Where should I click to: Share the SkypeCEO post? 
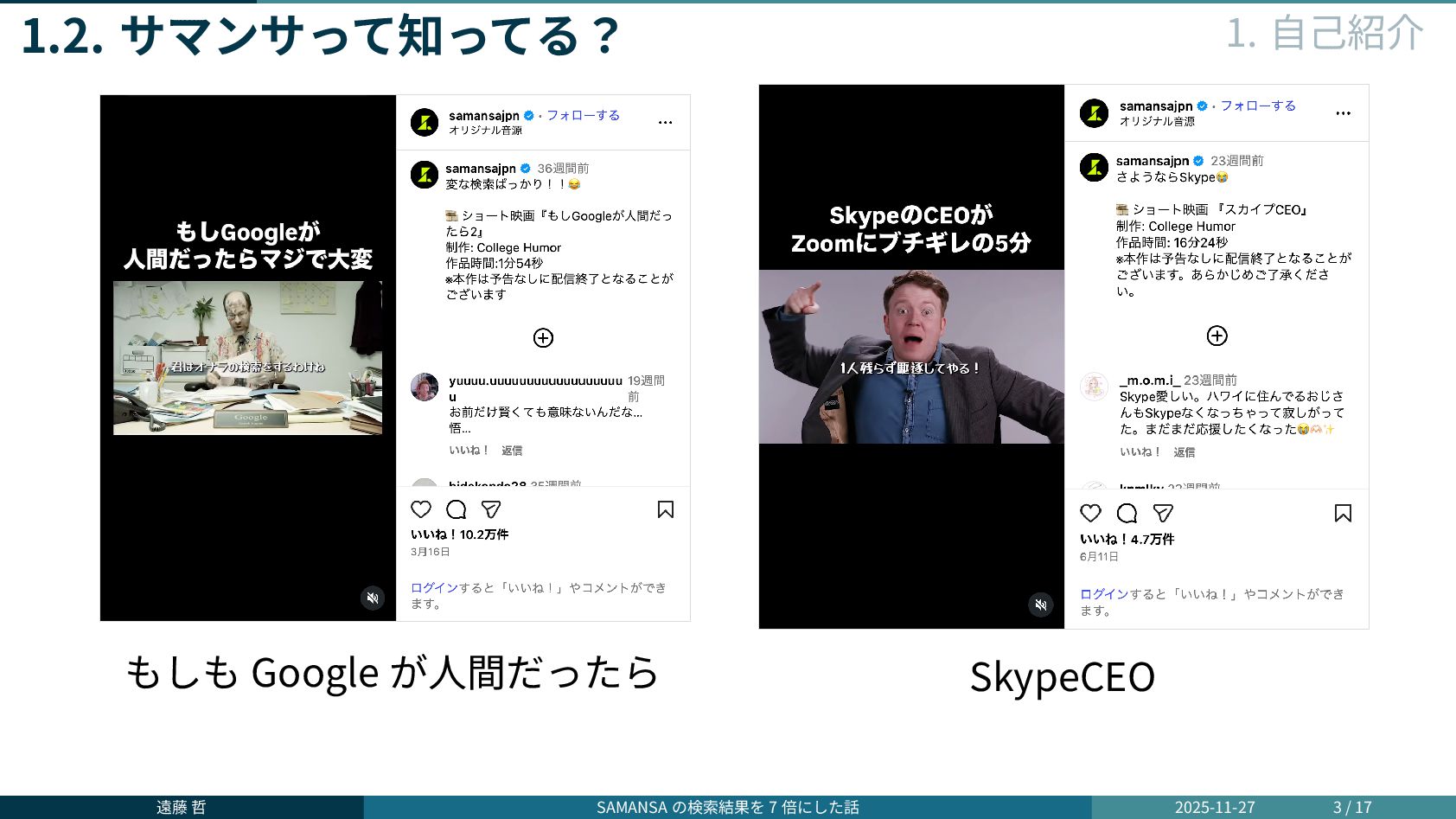point(1163,514)
